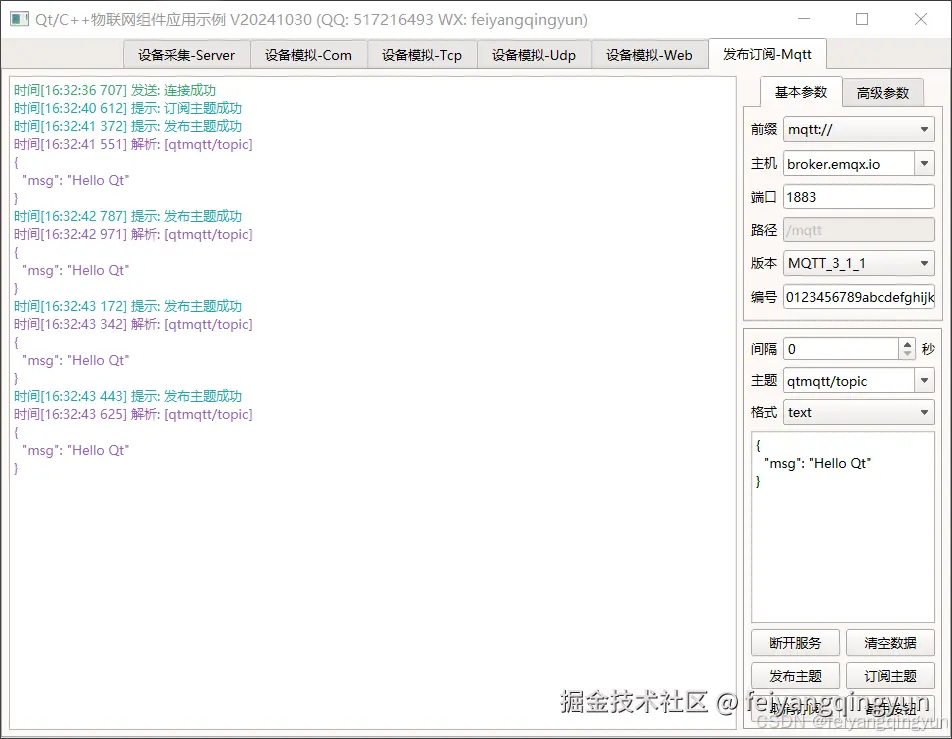Select the 基本参数 parameter tab
This screenshot has width=952, height=739.
[x=800, y=92]
